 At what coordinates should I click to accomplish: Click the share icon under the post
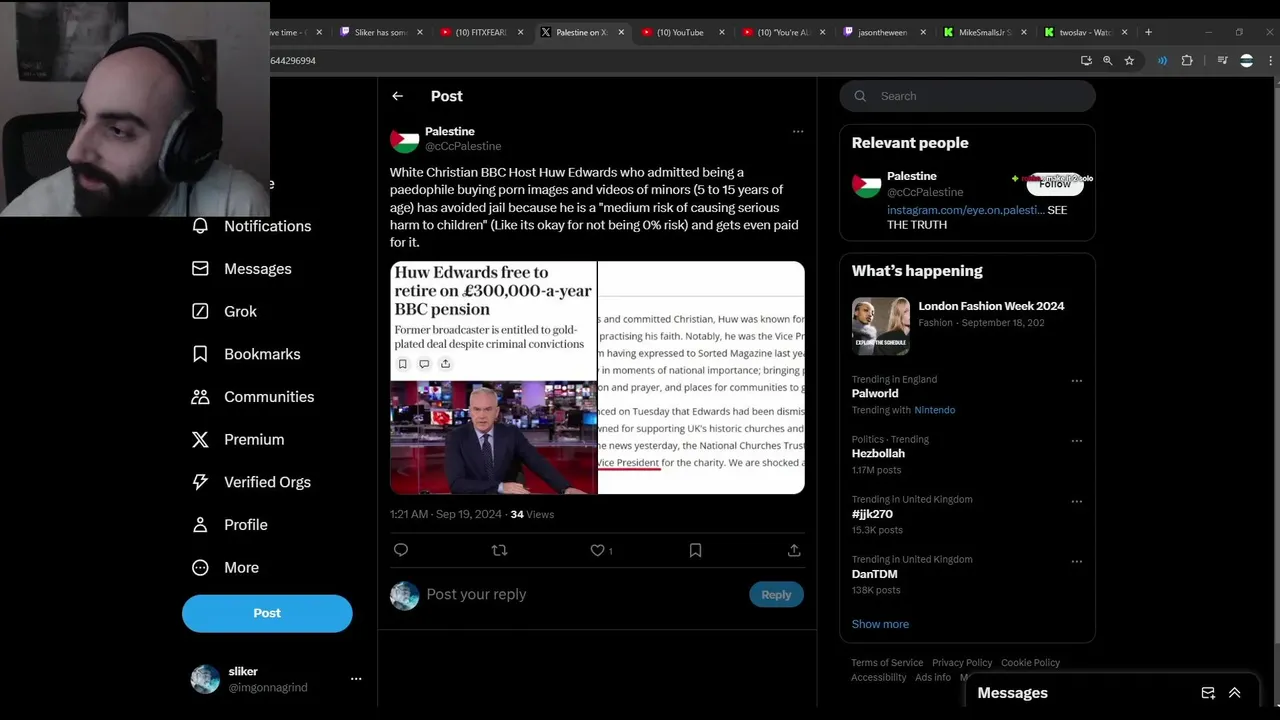click(794, 550)
